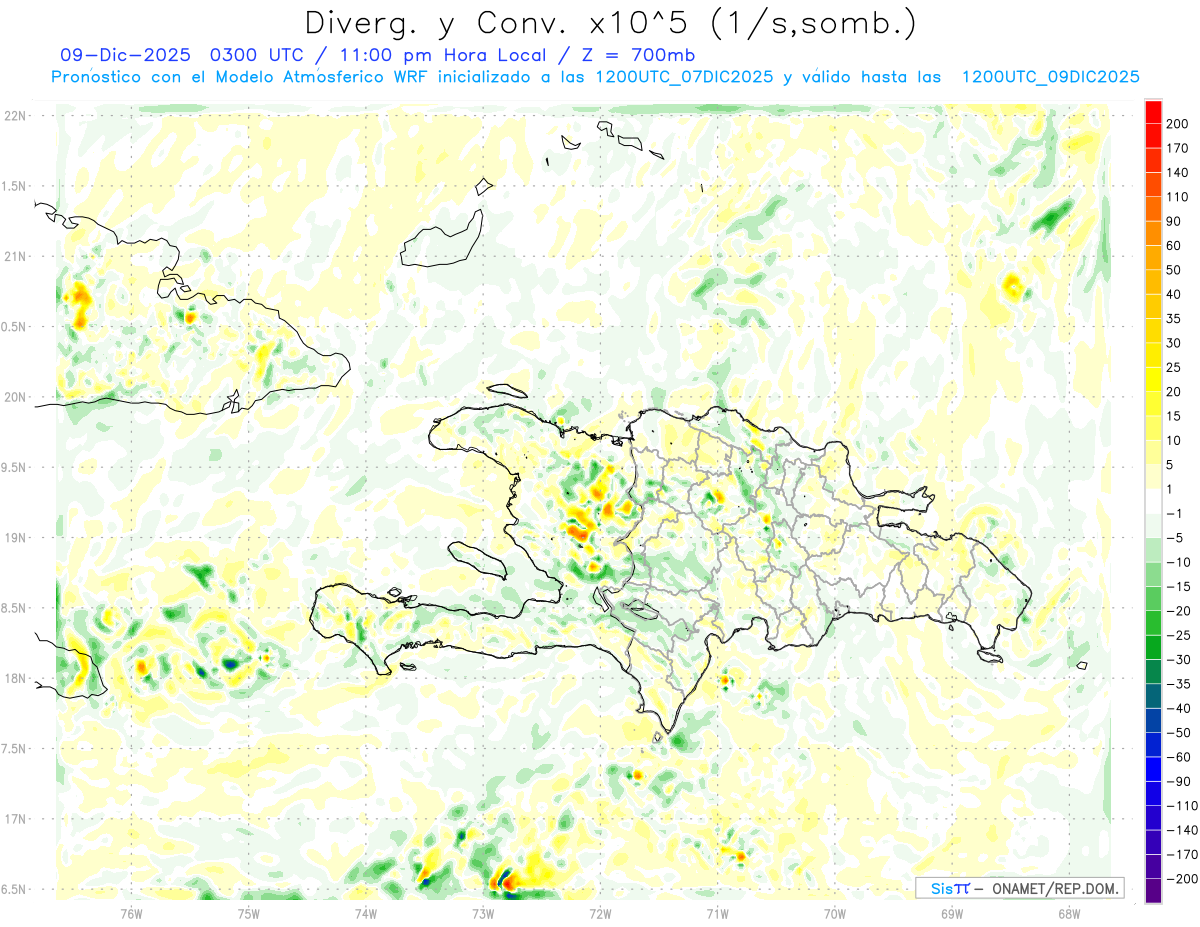Click the -110 label on the color scale

(x=1181, y=806)
